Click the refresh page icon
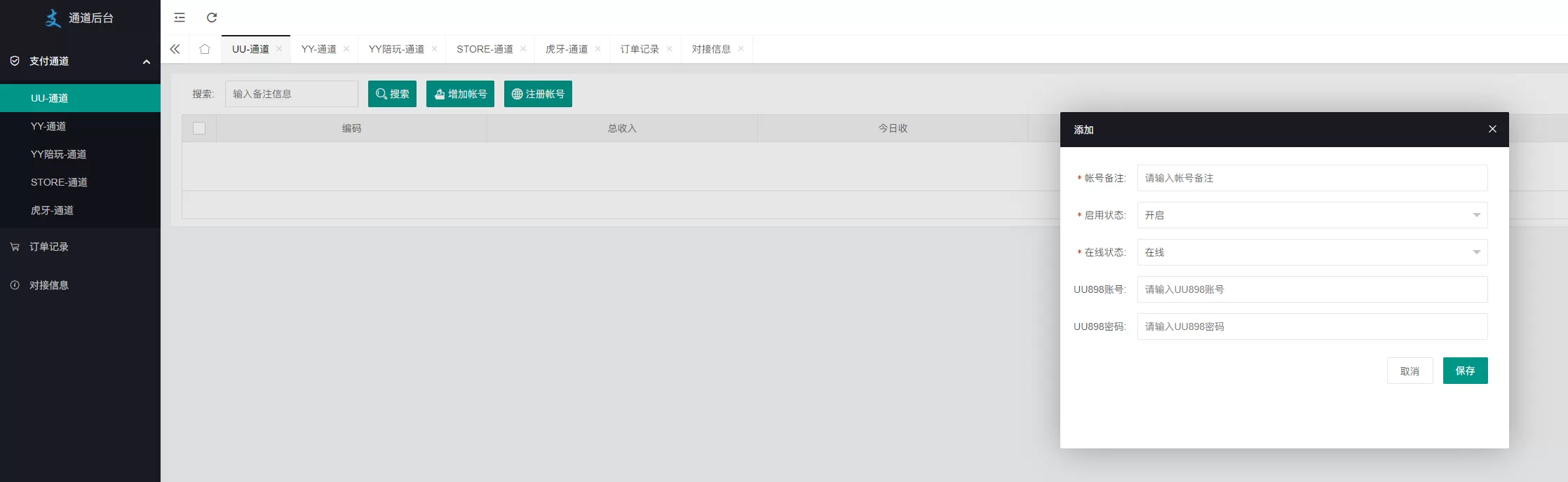The height and width of the screenshot is (482, 1568). [212, 18]
